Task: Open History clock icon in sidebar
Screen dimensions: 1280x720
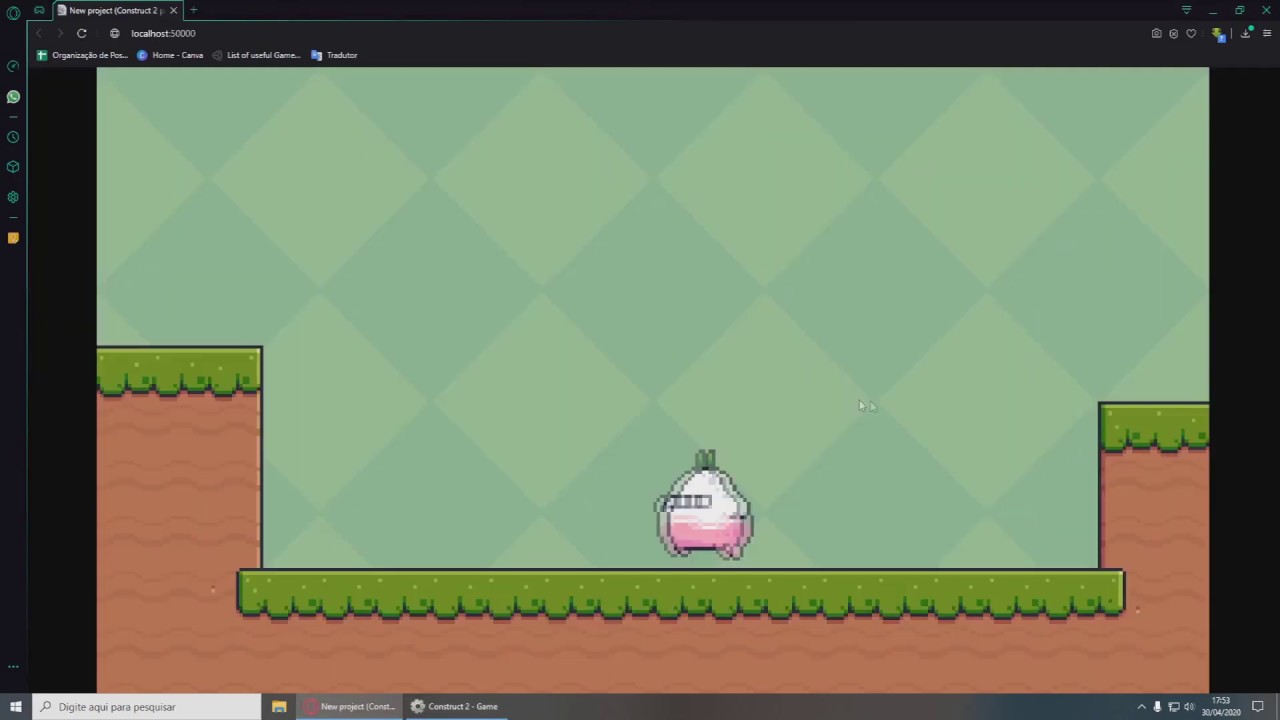Action: 13,137
